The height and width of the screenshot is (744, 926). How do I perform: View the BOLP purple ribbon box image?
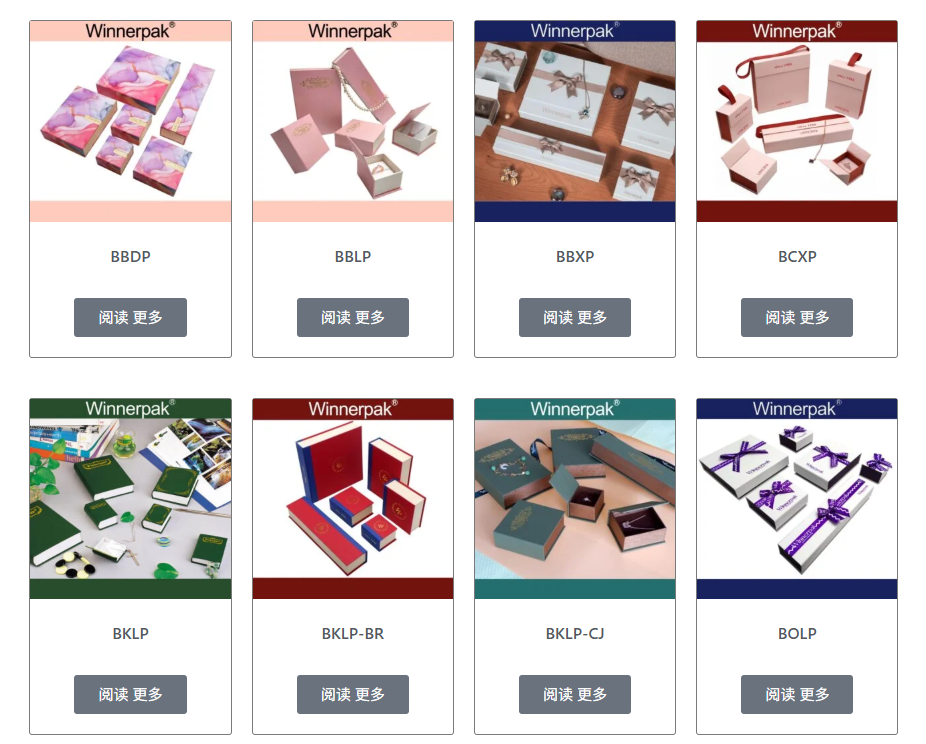[x=797, y=499]
